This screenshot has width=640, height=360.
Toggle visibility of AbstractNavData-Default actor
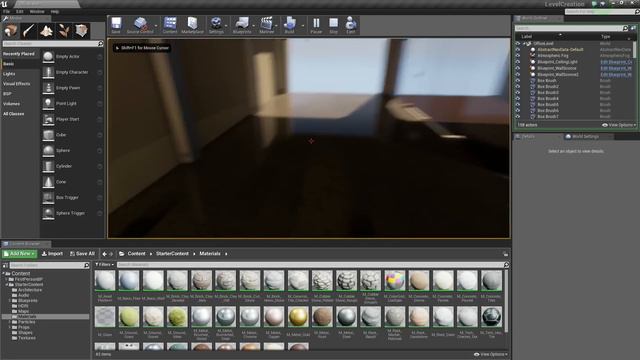click(518, 50)
